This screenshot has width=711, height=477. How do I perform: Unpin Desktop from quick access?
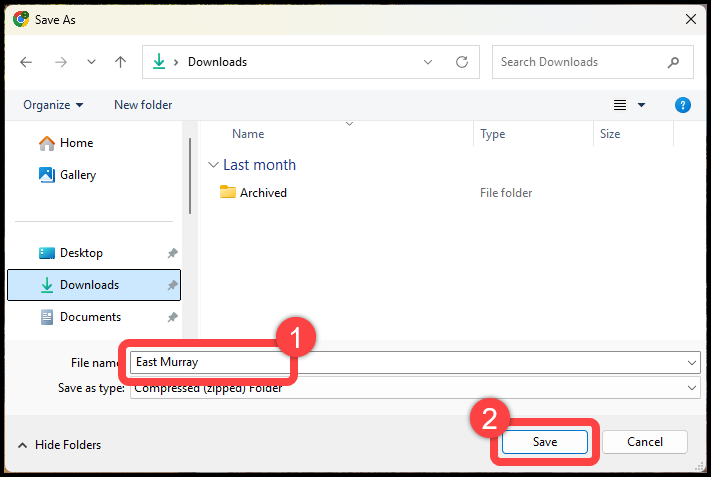[172, 254]
